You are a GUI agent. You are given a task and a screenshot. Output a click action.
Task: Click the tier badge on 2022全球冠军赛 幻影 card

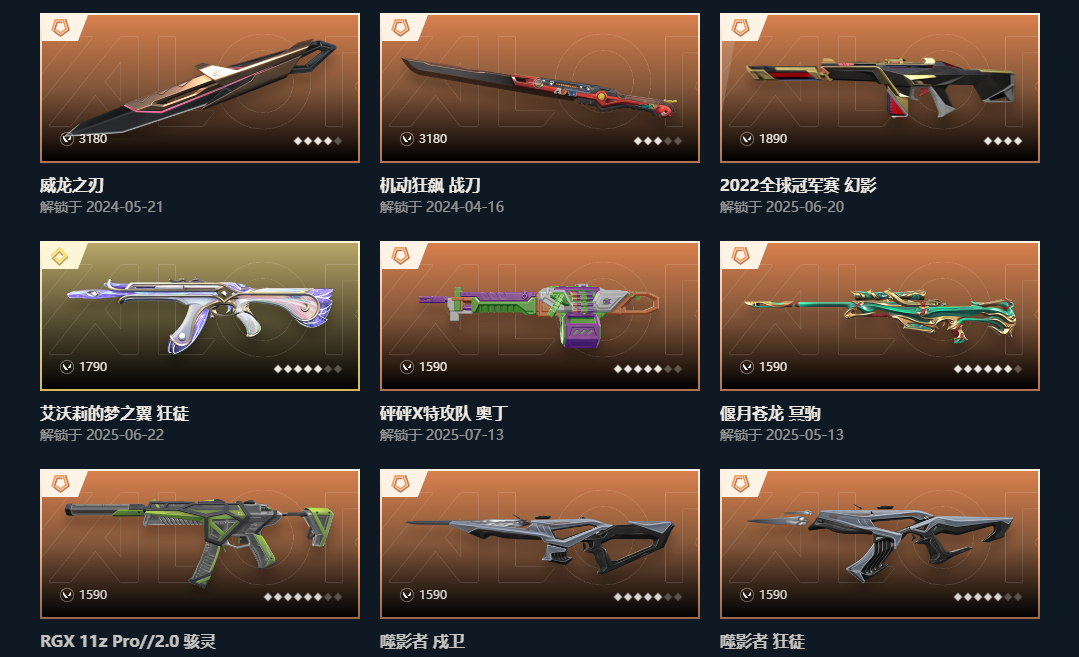(740, 28)
